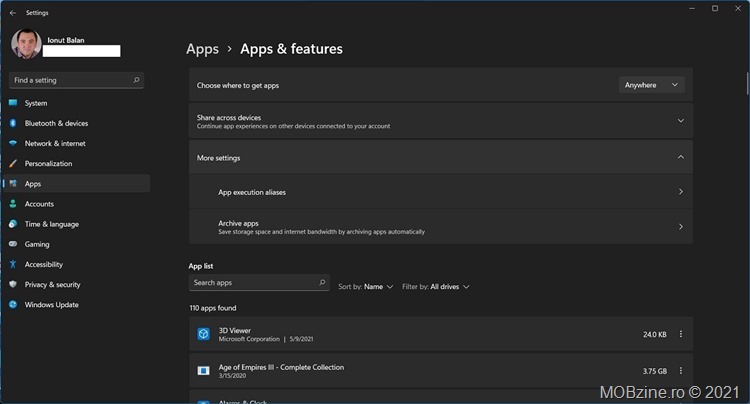Viewport: 750px width, 404px height.
Task: Click the Ionut Balan account name
Action: [x=66, y=40]
